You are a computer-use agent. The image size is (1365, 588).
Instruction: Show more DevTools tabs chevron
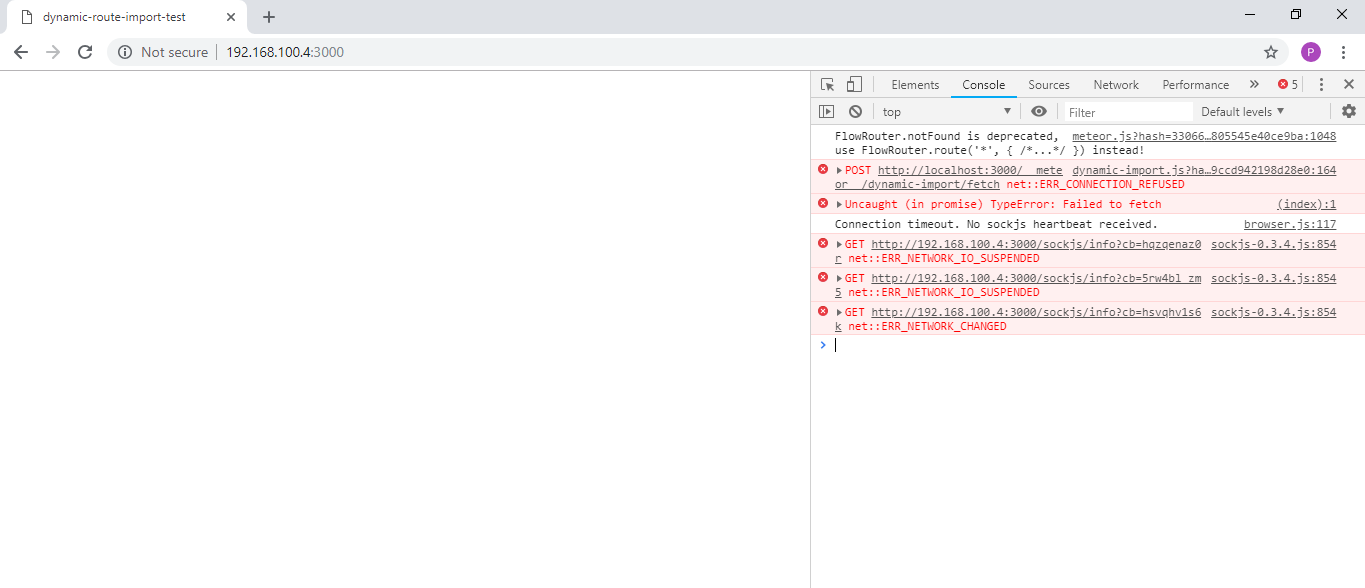tap(1254, 85)
